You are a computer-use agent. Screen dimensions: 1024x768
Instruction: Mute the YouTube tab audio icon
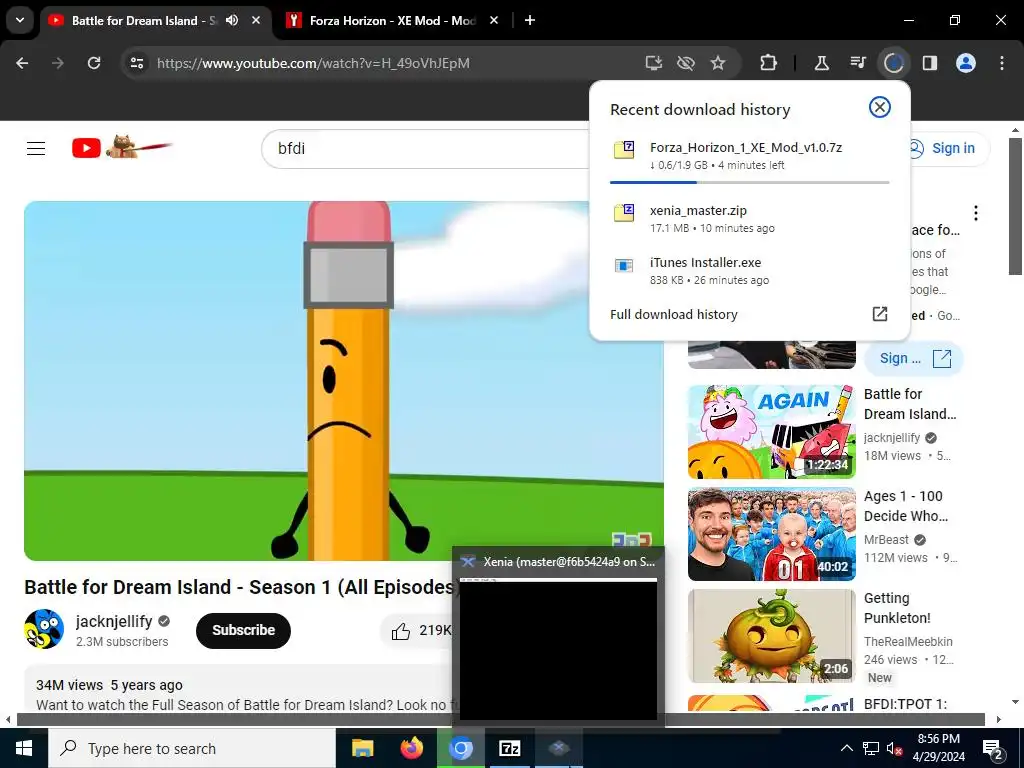coord(232,20)
